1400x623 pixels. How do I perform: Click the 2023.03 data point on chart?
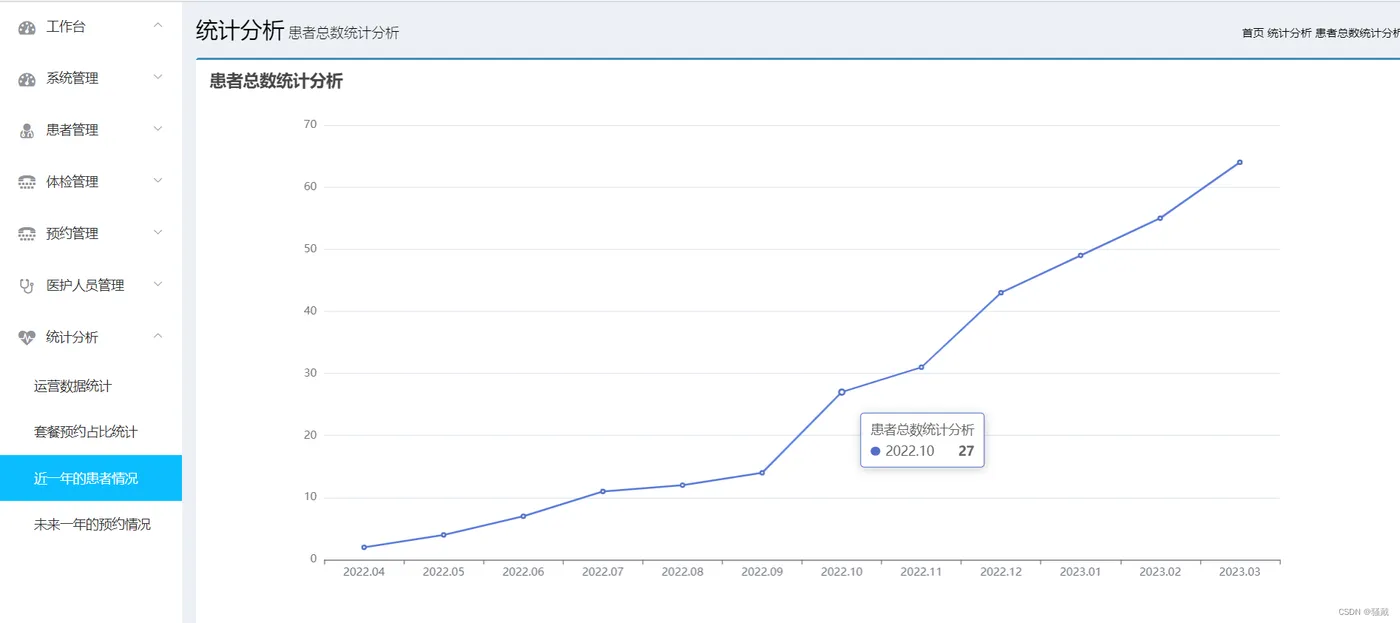pos(1240,162)
